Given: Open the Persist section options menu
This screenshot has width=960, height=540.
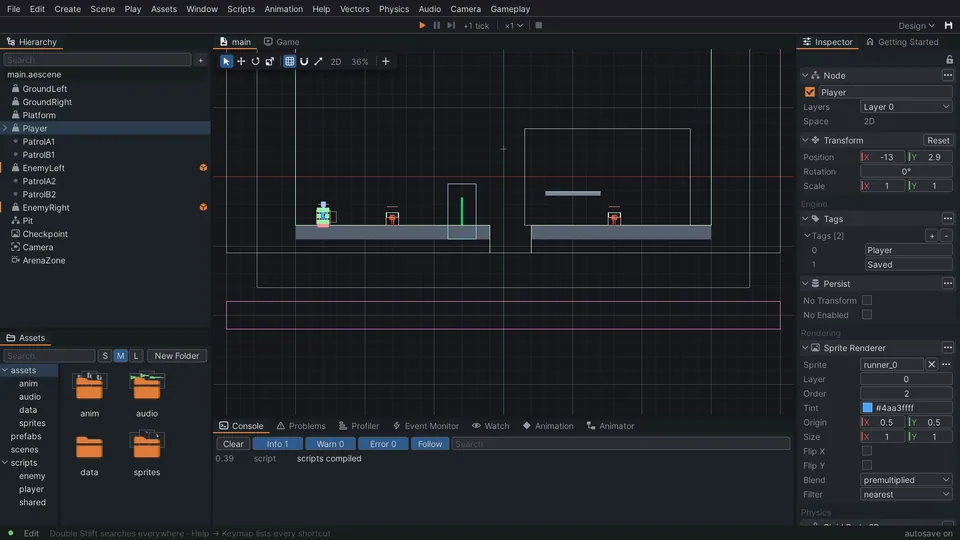Looking at the screenshot, I should tap(948, 283).
